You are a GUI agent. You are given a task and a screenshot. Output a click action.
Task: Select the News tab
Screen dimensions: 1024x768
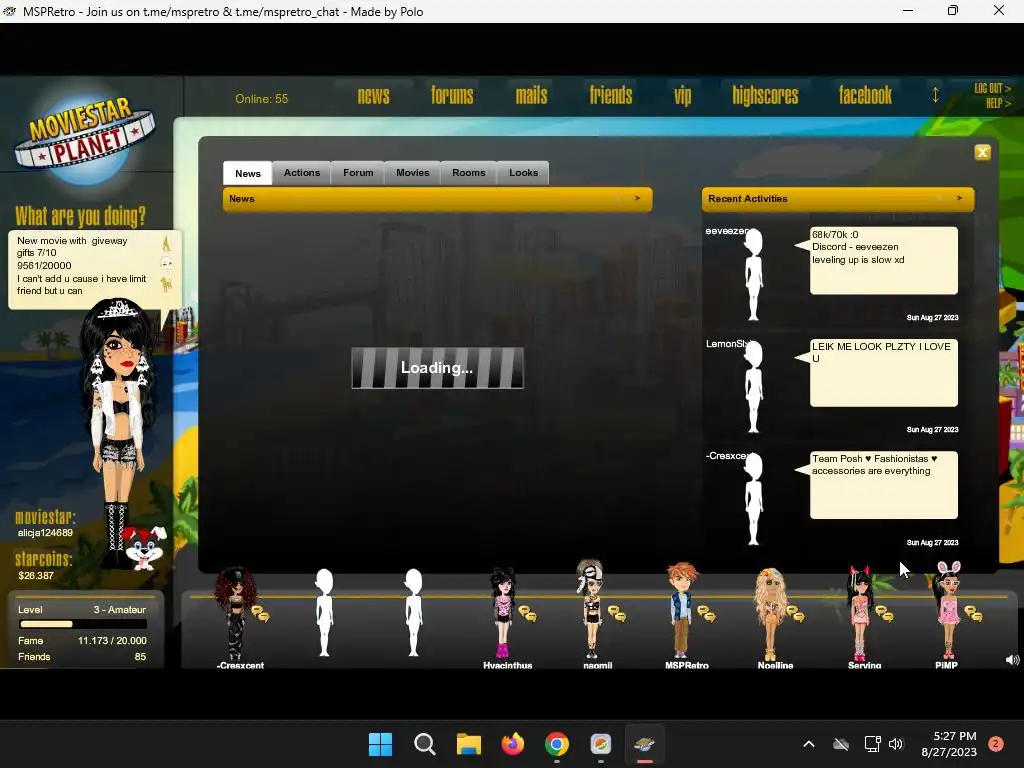click(x=248, y=173)
